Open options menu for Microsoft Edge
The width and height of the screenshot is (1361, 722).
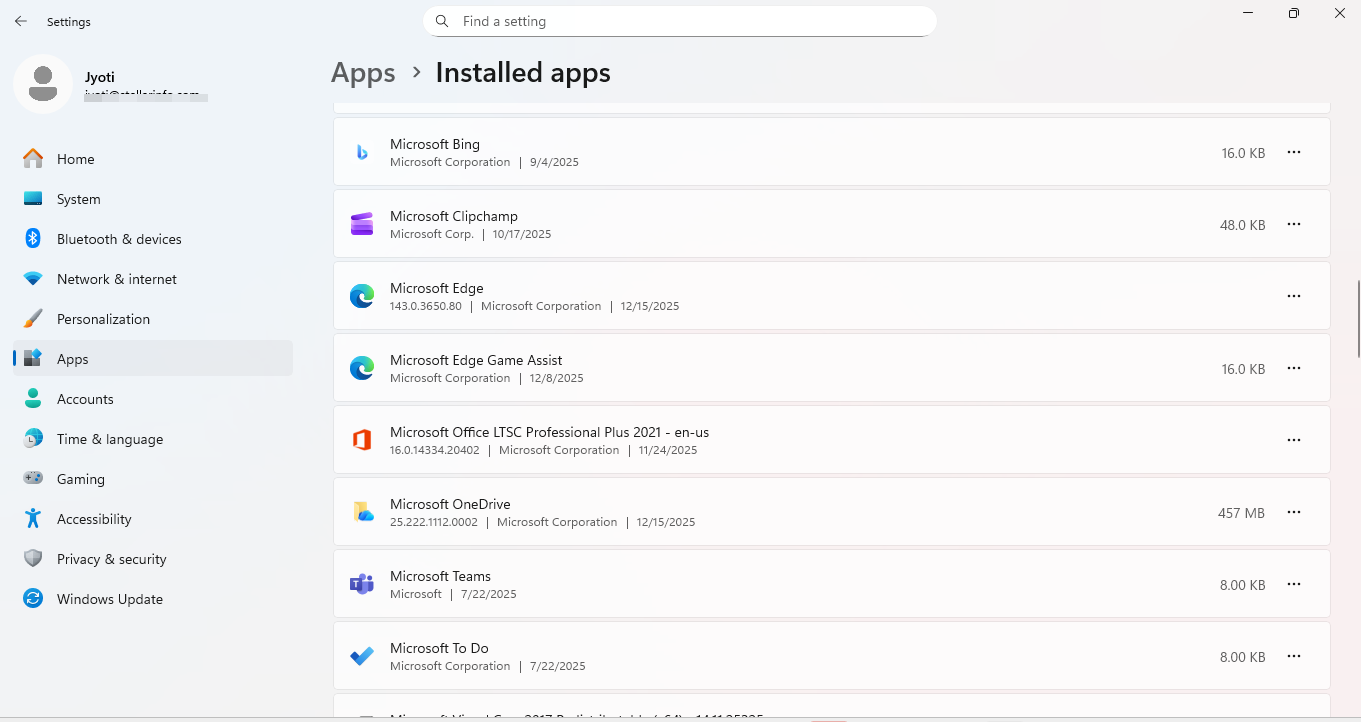(1294, 296)
